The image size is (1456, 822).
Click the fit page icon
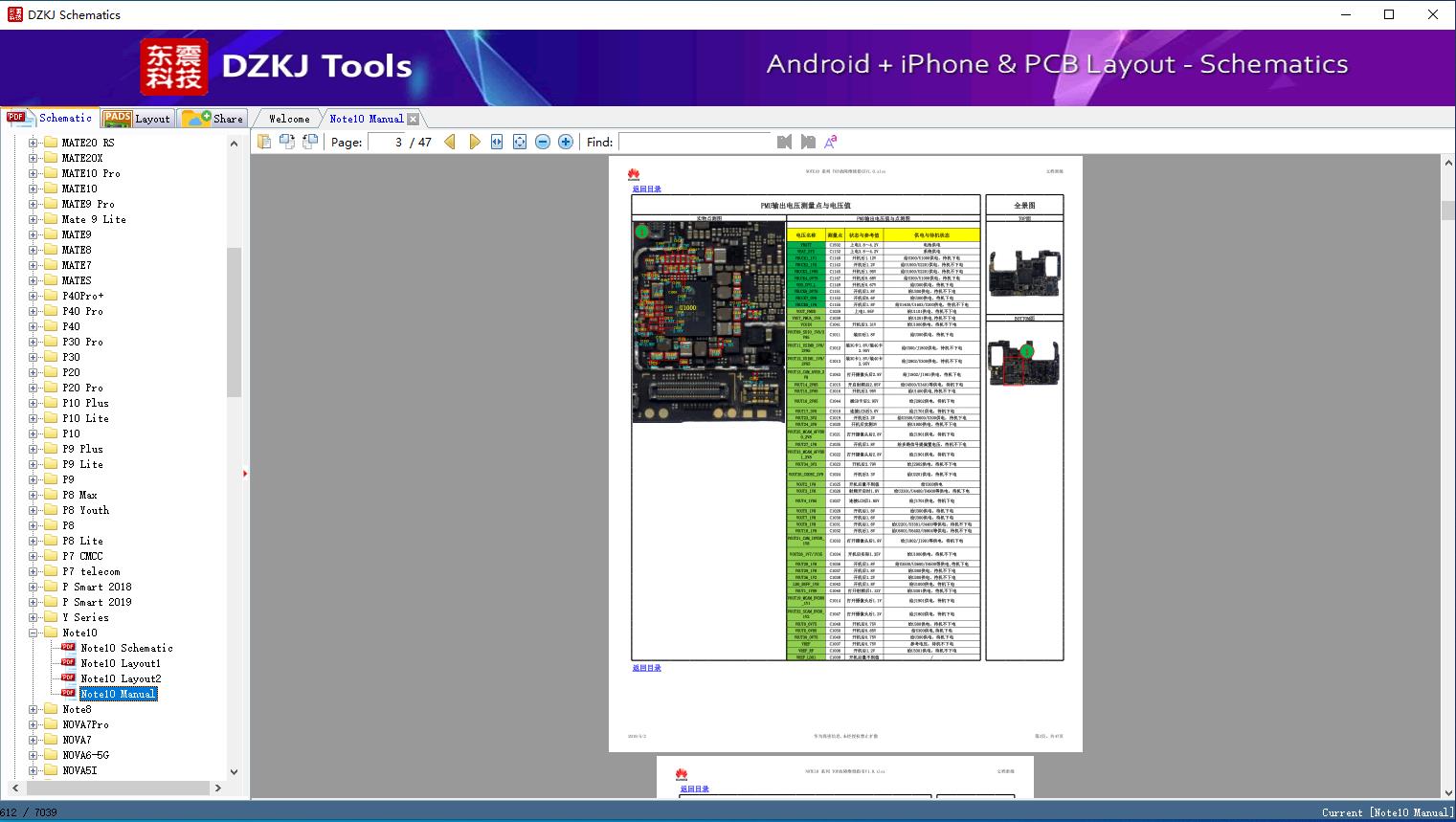coord(520,142)
